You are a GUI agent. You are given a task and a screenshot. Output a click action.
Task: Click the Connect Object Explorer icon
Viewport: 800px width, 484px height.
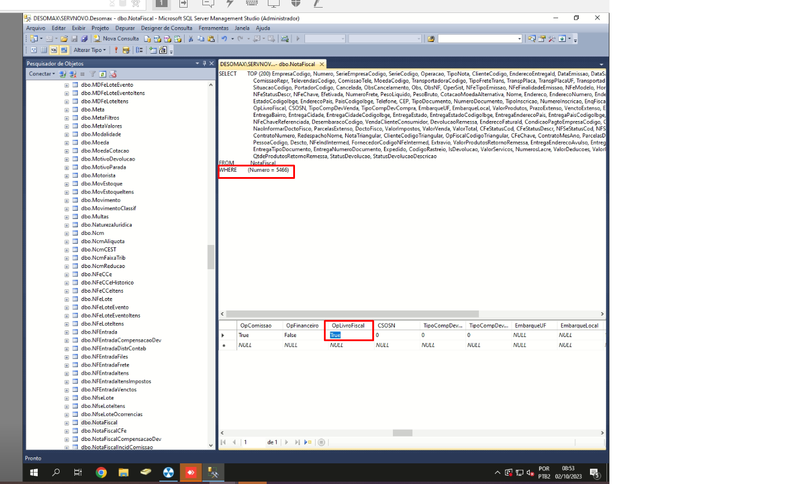62,74
